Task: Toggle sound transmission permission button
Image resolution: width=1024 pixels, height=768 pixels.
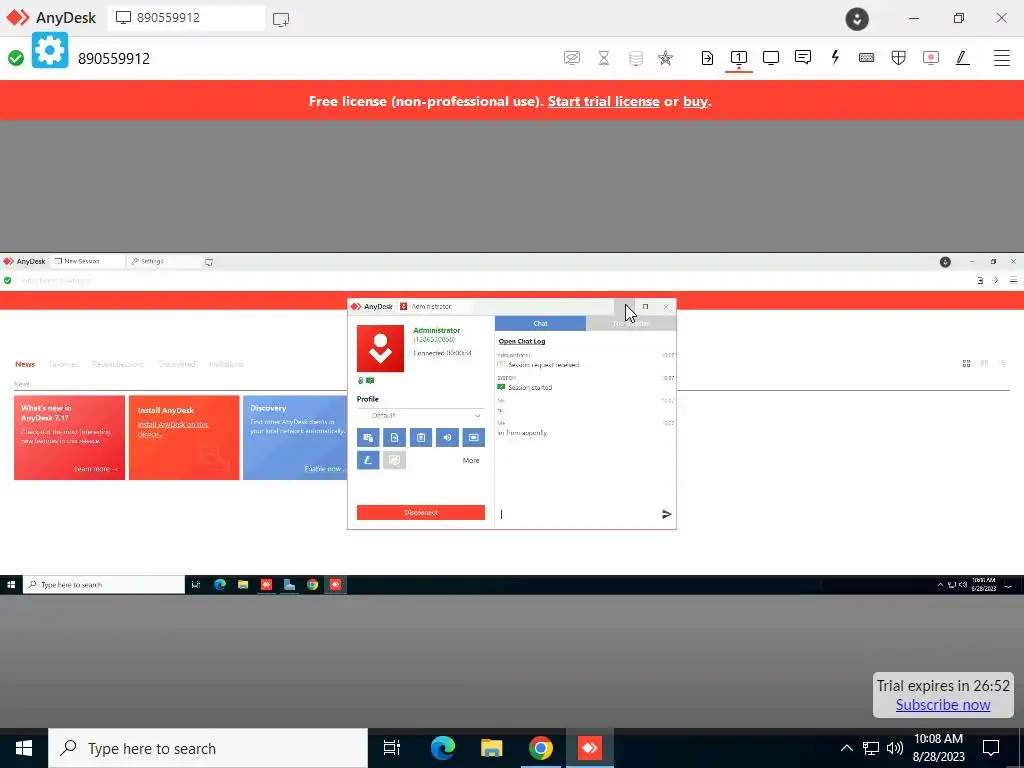Action: 447,438
